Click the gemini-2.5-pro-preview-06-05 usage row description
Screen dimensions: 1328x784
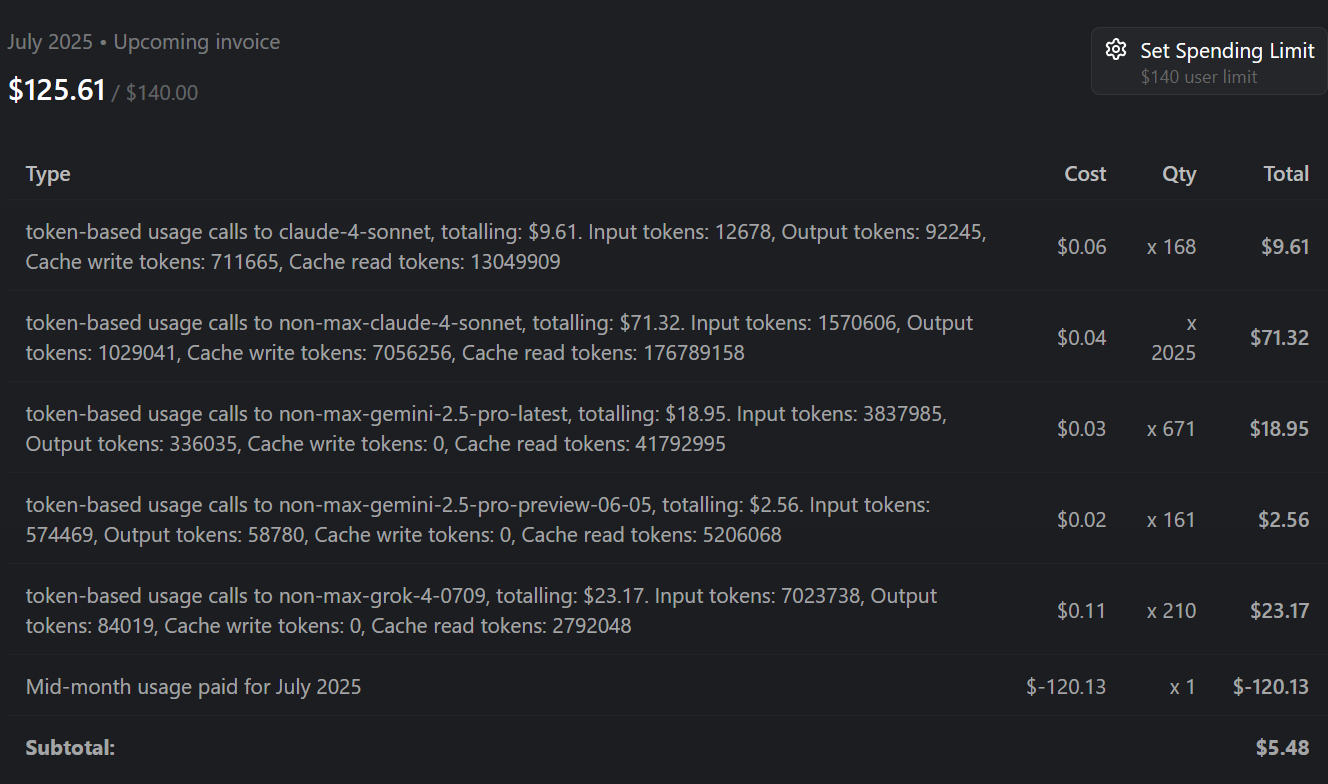(478, 520)
